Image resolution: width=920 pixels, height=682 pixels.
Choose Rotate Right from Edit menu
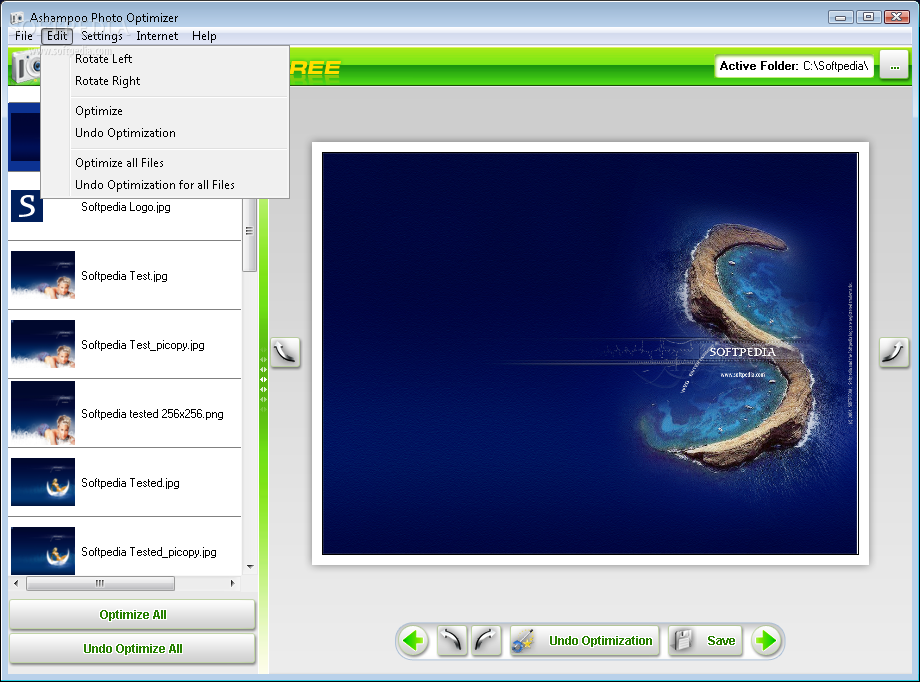click(x=165, y=81)
